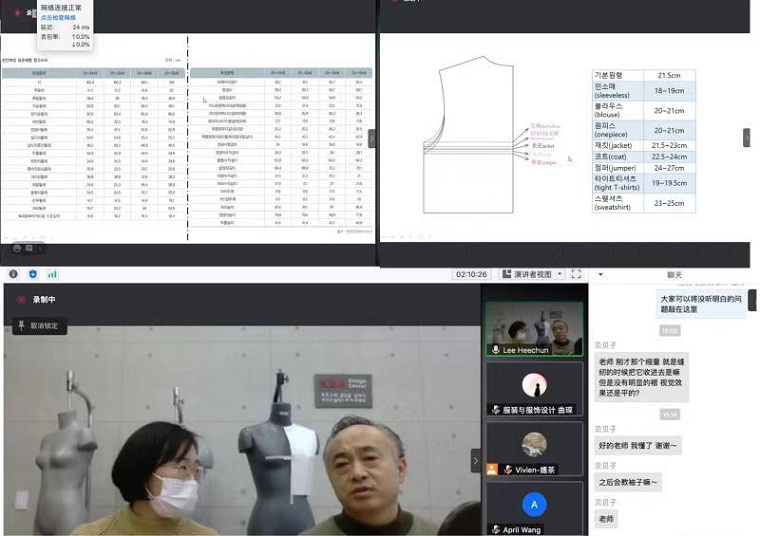This screenshot has height=536, width=760.
Task: Click the 好的老师 我懂了 chat message
Action: click(x=638, y=446)
